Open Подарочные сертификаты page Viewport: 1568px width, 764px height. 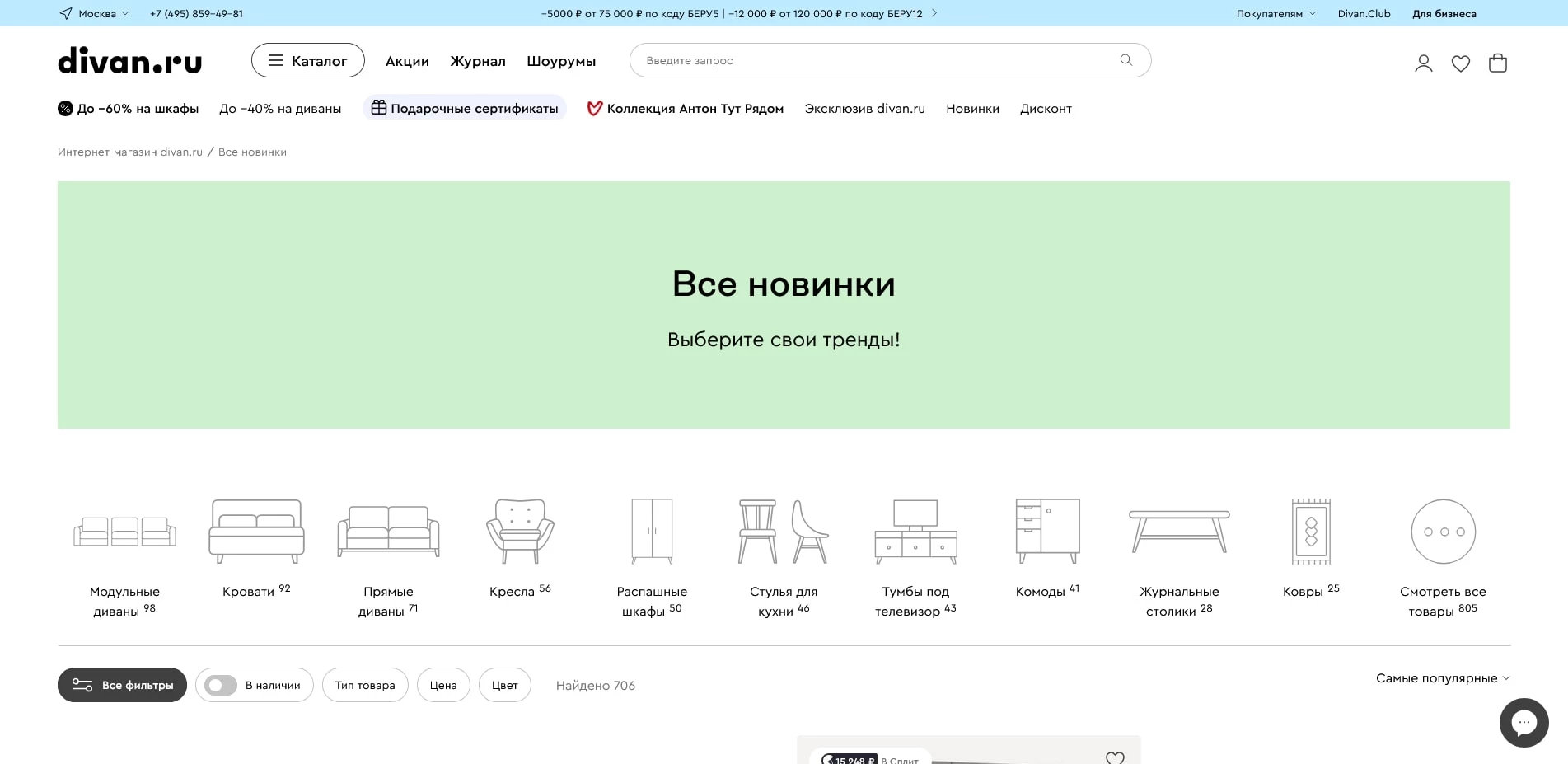tap(464, 108)
